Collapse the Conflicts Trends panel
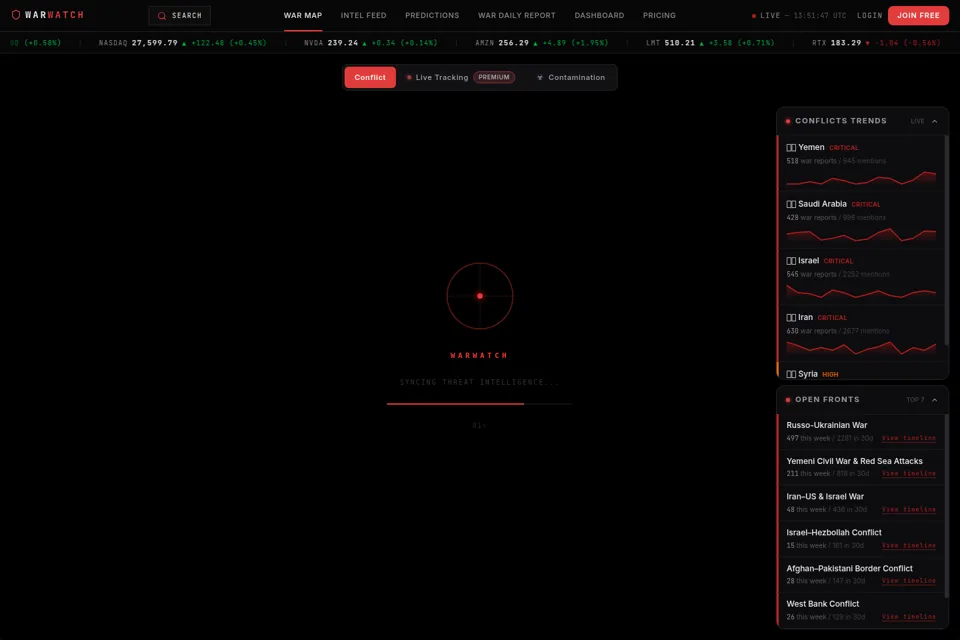The width and height of the screenshot is (960, 640). [x=934, y=121]
